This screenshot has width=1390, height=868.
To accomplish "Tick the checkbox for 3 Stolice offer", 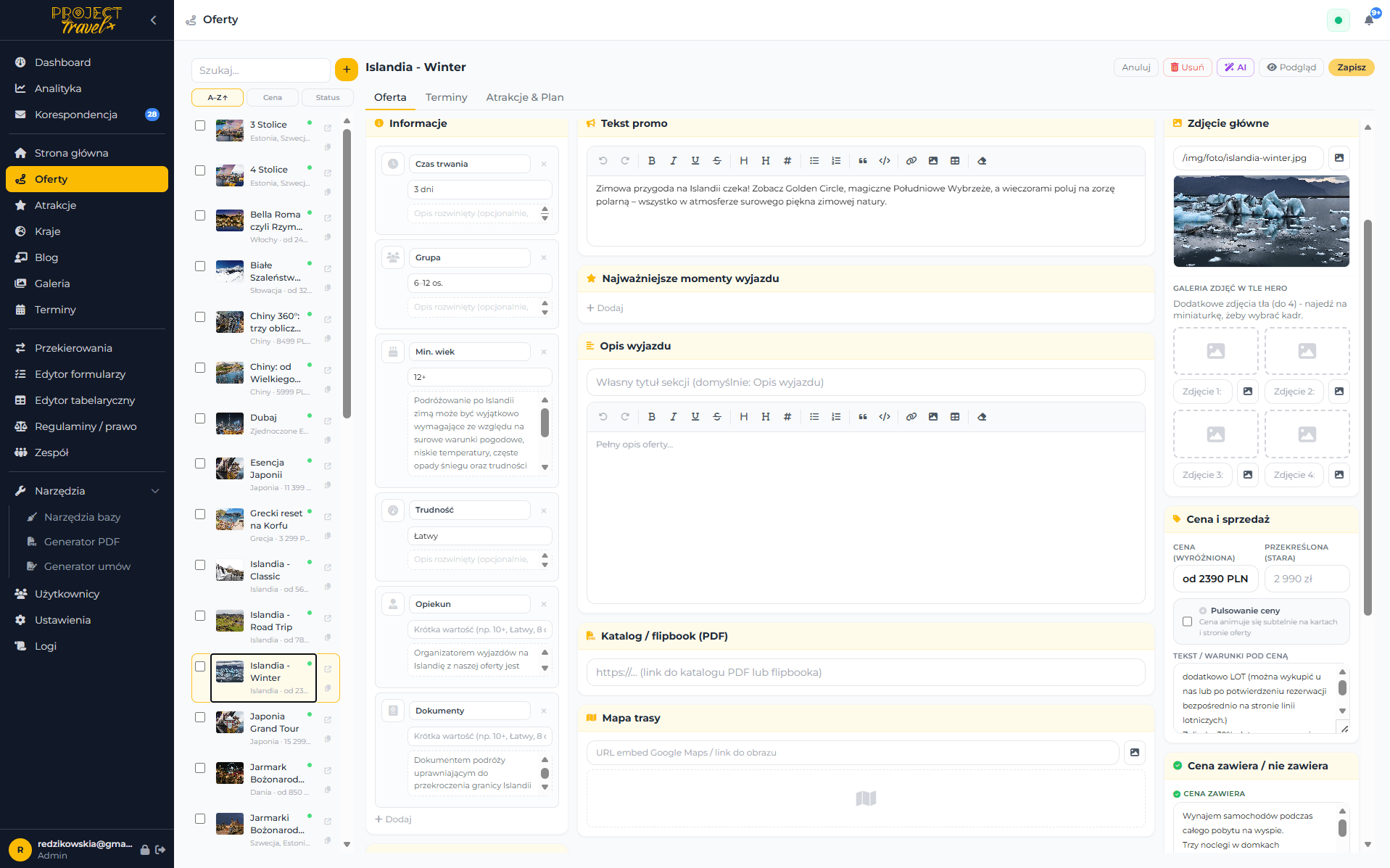I will coord(200,125).
